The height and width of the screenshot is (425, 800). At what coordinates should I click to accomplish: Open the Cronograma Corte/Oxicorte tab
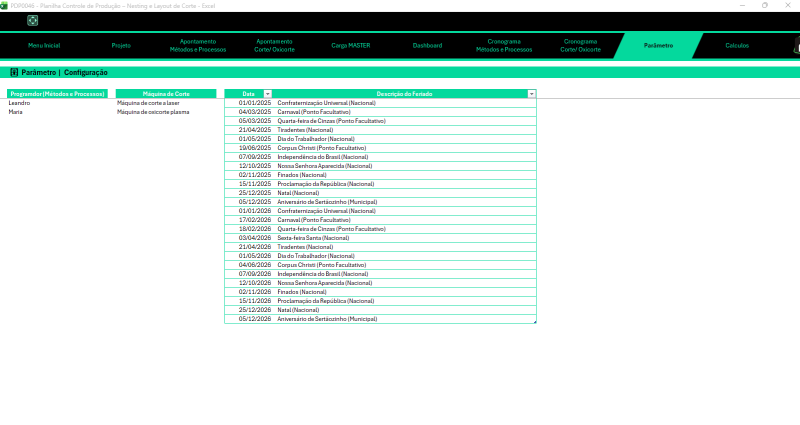(x=580, y=46)
